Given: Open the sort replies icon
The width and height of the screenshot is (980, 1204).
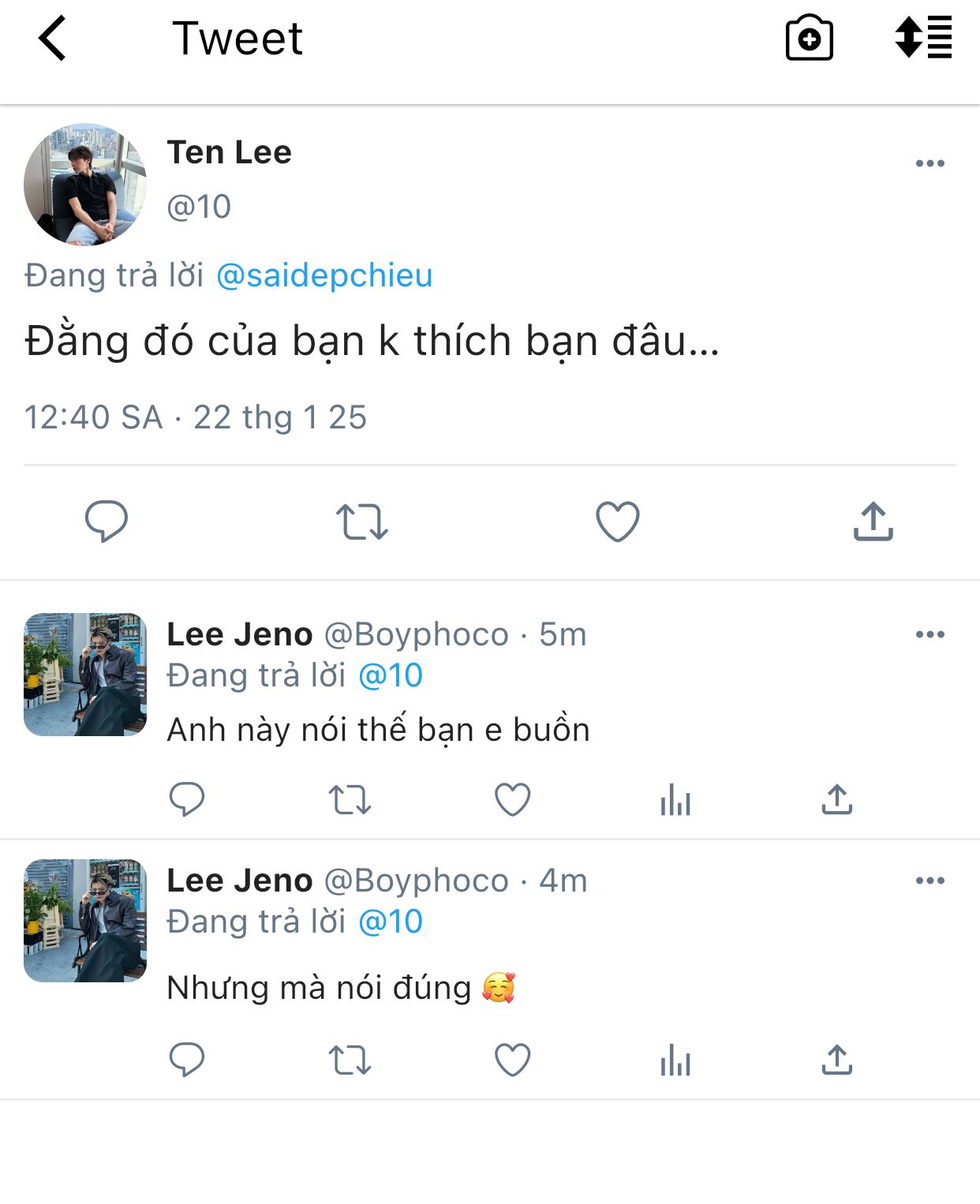Looking at the screenshot, I should (x=923, y=37).
